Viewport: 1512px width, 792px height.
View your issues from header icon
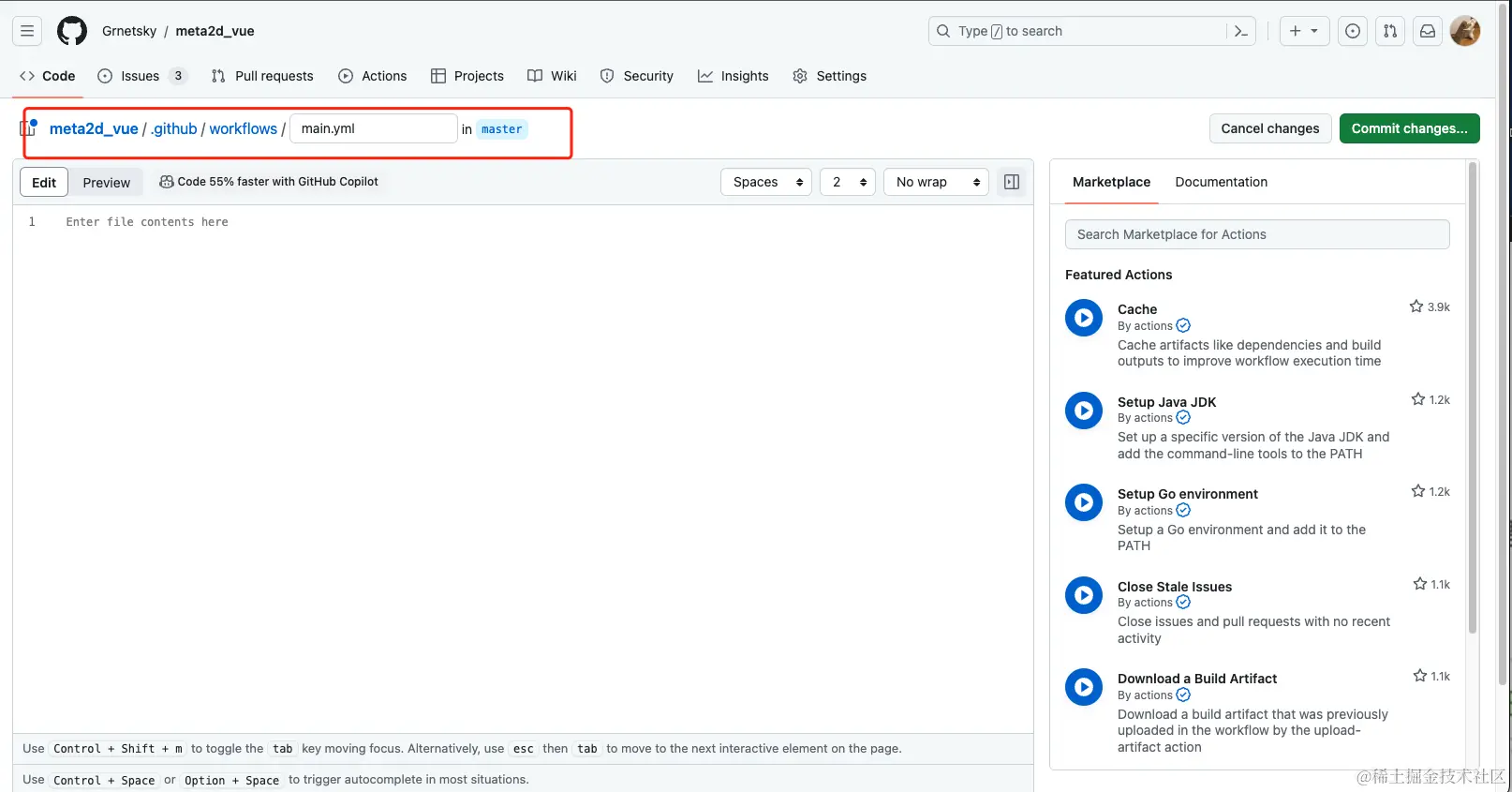coord(1353,31)
